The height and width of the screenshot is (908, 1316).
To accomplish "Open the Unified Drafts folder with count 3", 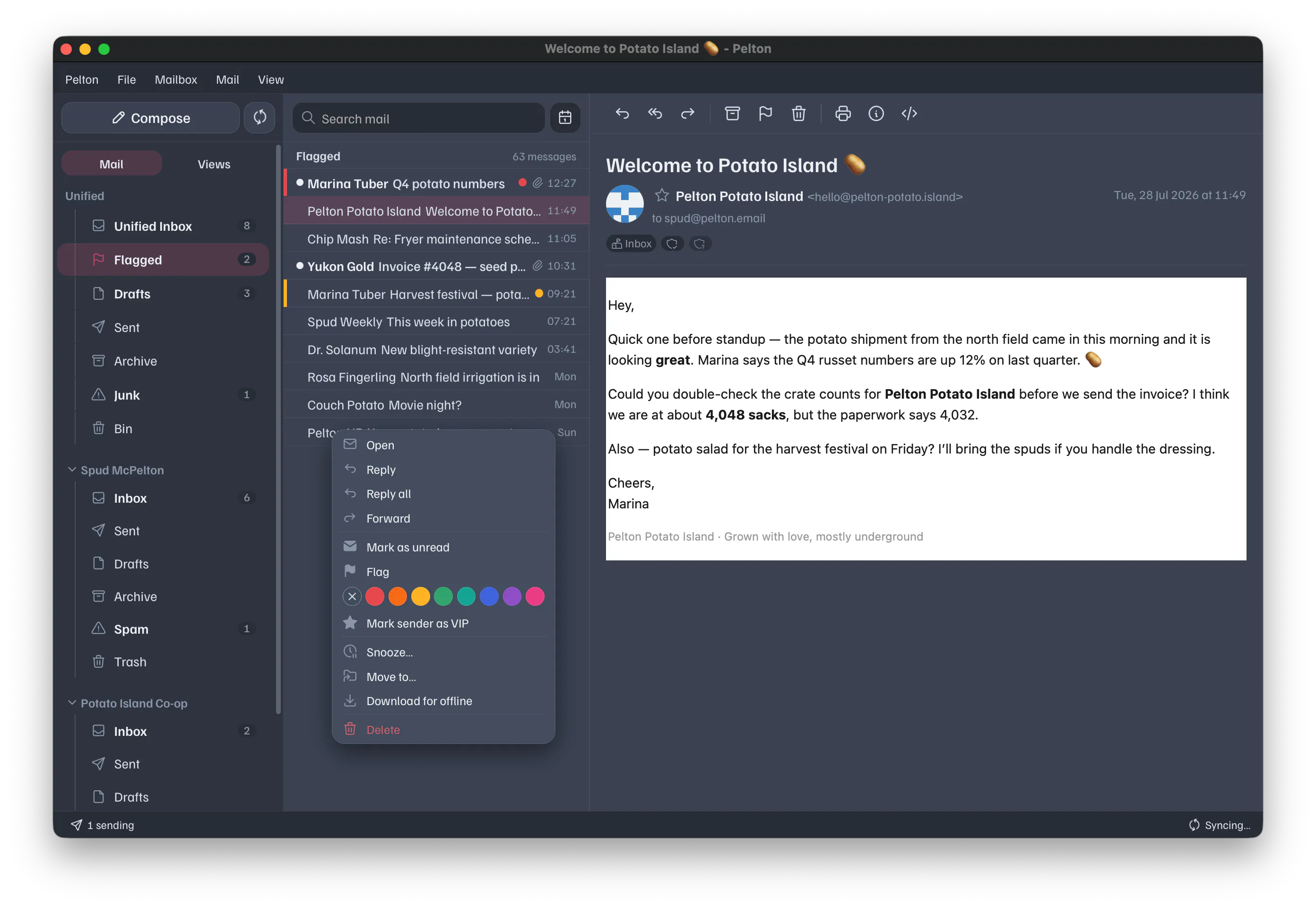I will point(164,294).
